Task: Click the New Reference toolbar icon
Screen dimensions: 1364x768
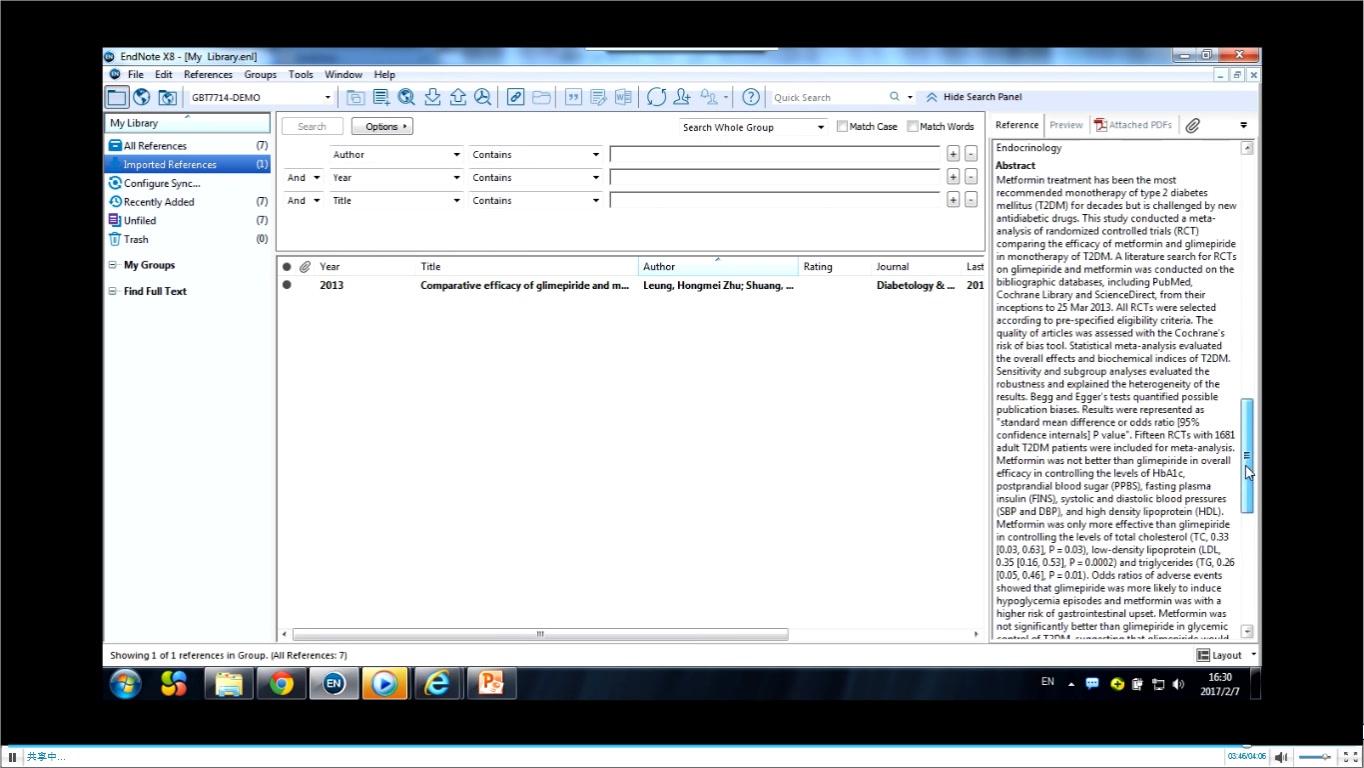Action: (x=381, y=97)
